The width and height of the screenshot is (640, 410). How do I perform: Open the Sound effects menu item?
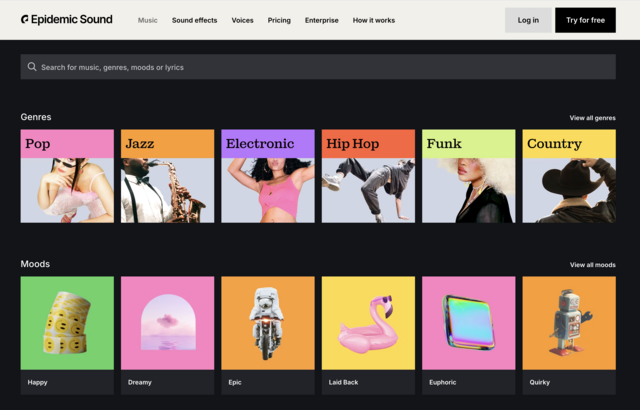pos(194,20)
